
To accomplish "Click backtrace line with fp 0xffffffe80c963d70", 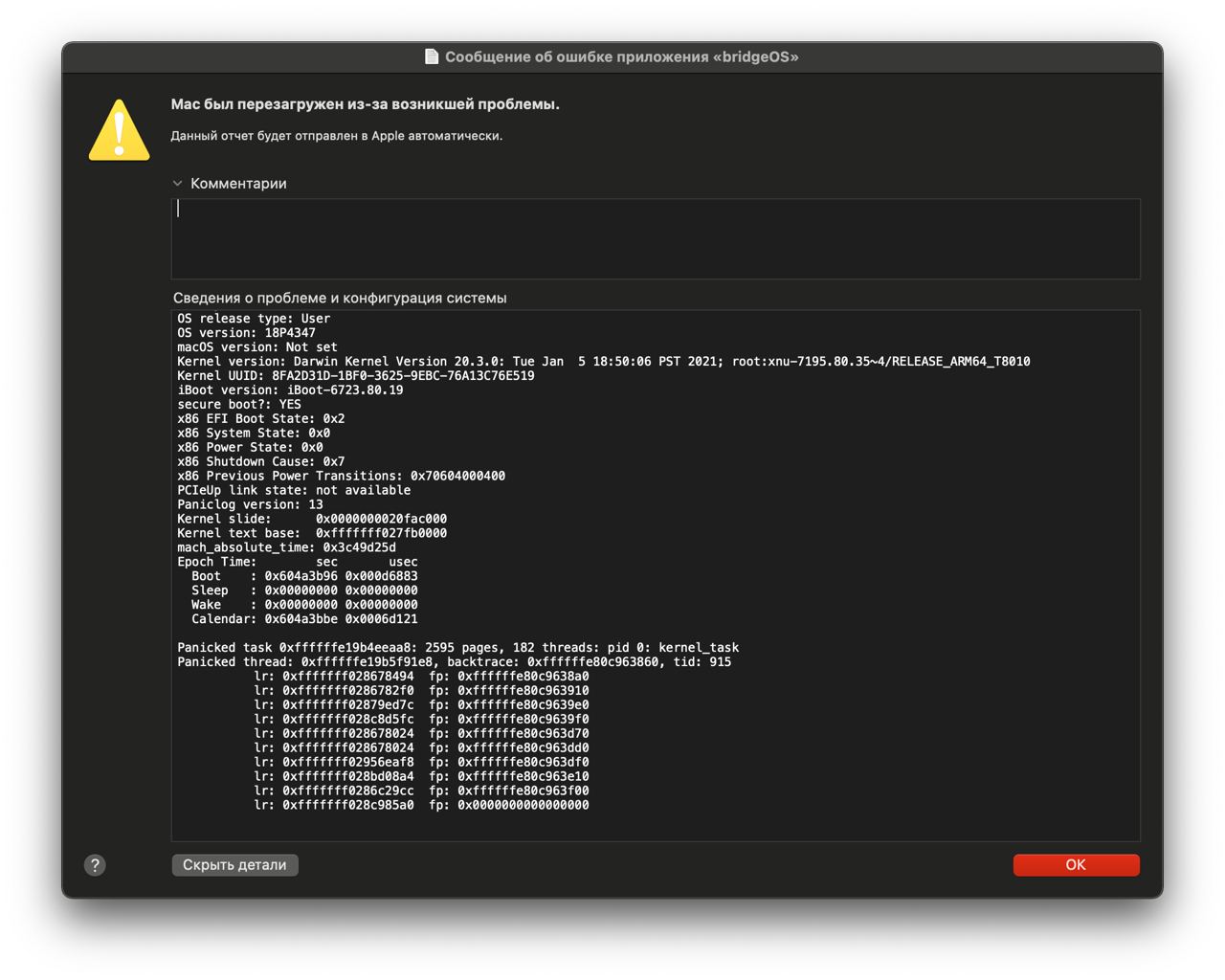I will 422,735.
